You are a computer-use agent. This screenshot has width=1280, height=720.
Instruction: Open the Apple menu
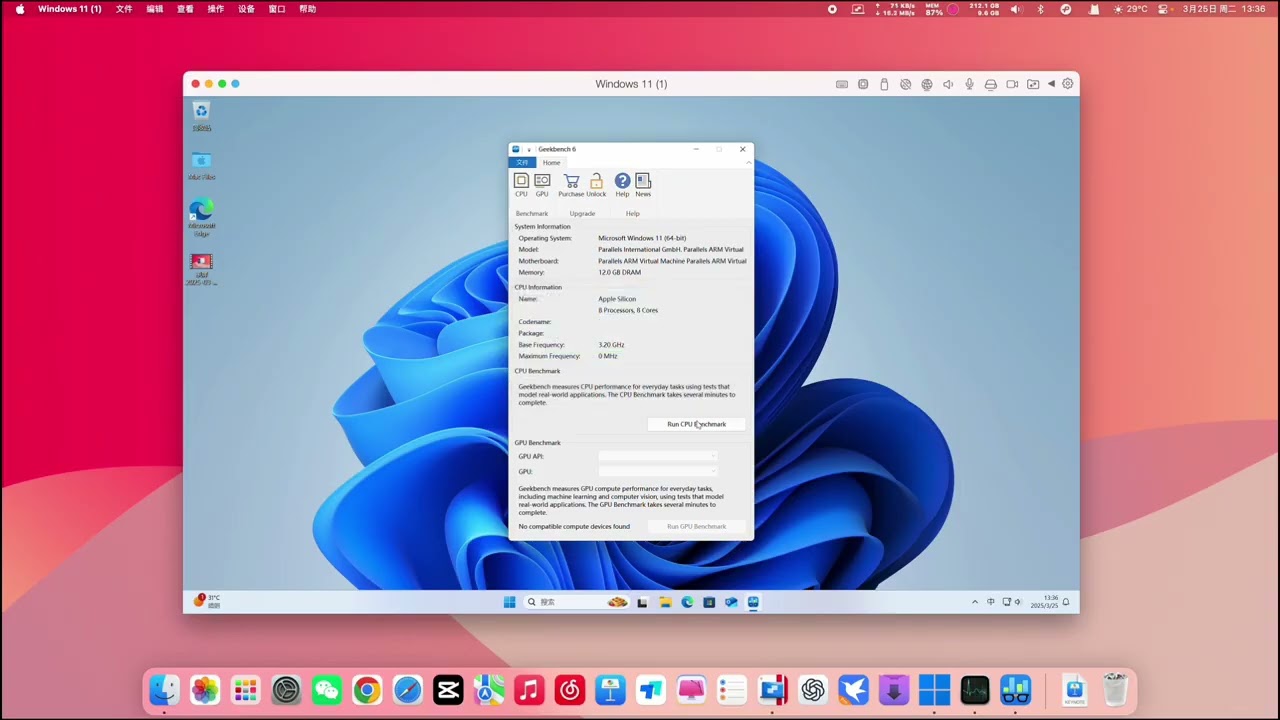[20, 9]
